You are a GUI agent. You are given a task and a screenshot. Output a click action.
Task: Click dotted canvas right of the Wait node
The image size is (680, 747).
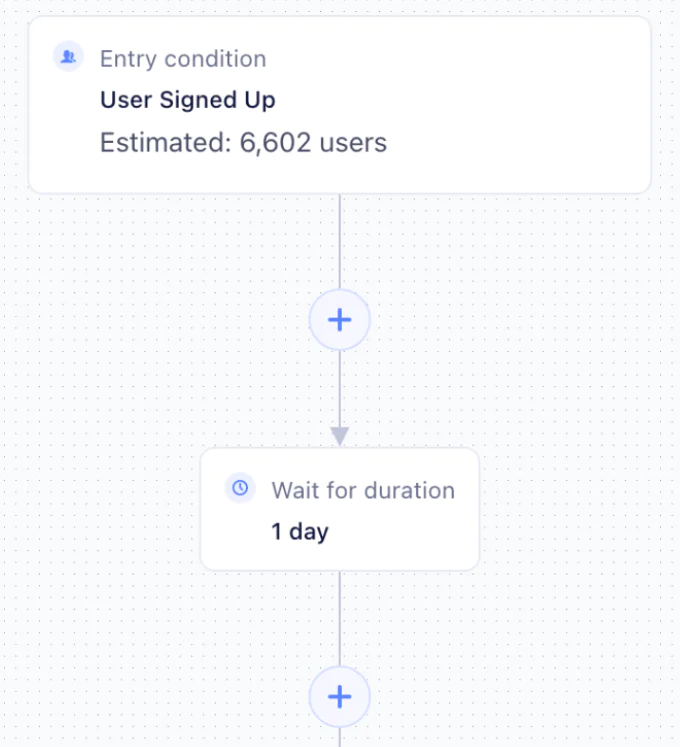point(580,510)
